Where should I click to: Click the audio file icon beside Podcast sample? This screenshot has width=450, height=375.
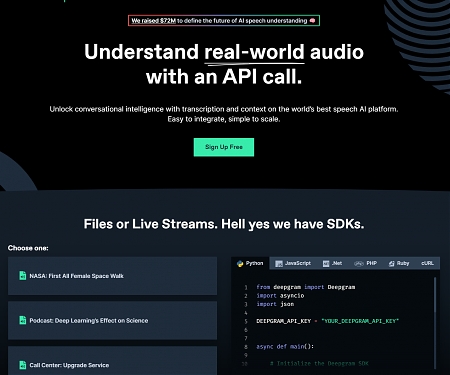point(22,320)
